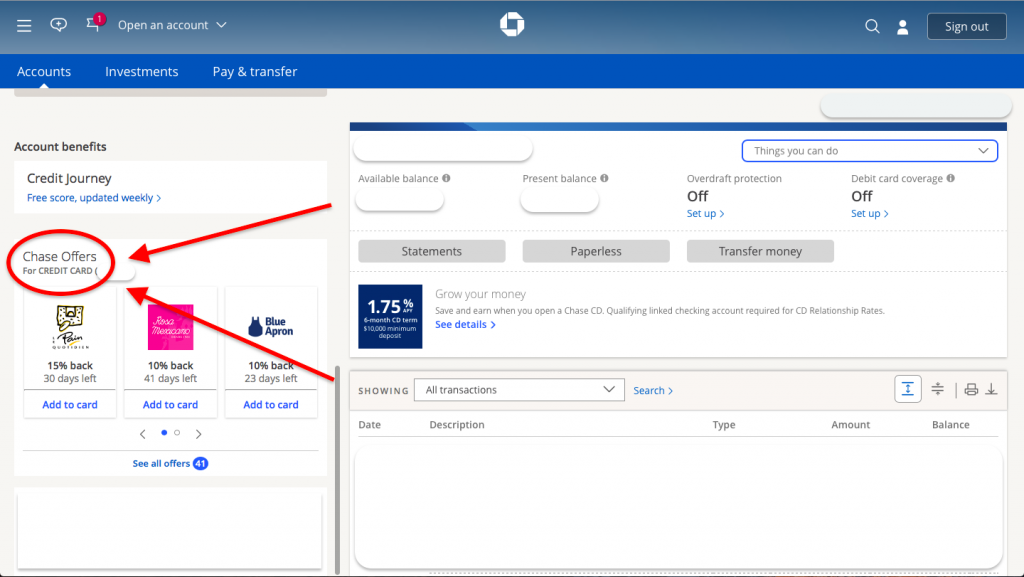The height and width of the screenshot is (577, 1024).
Task: Expand the Open an account dropdown
Action: point(172,25)
